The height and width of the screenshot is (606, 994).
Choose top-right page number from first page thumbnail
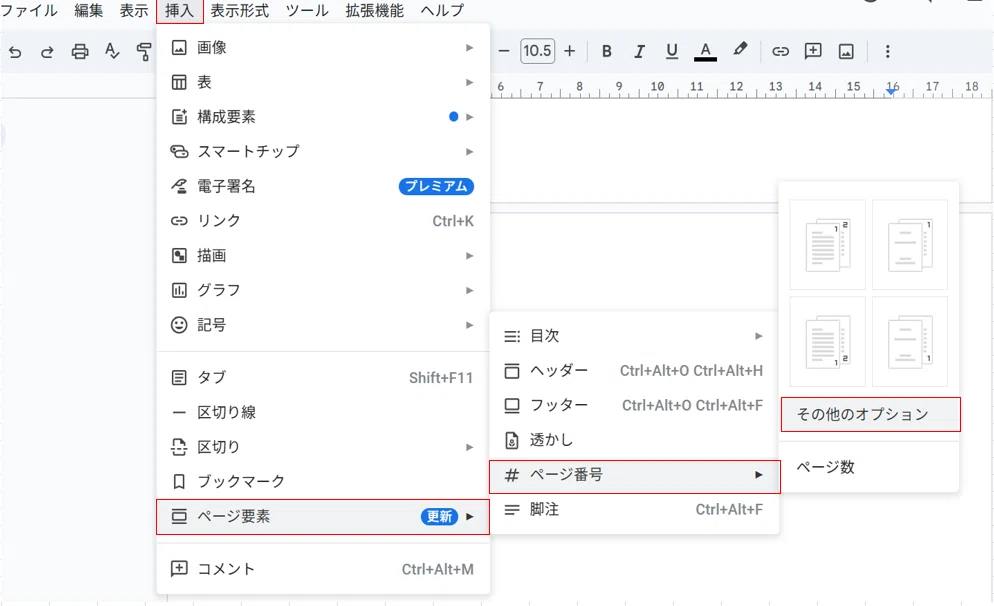pyautogui.click(x=827, y=245)
